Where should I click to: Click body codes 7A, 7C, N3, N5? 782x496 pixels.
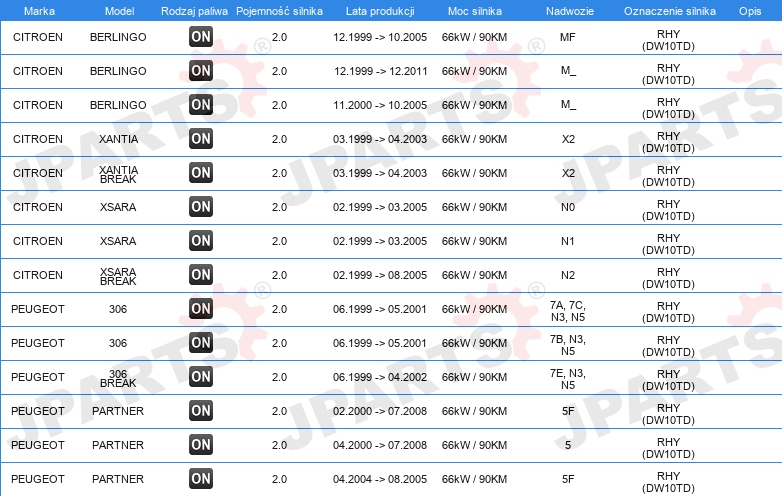tap(568, 311)
